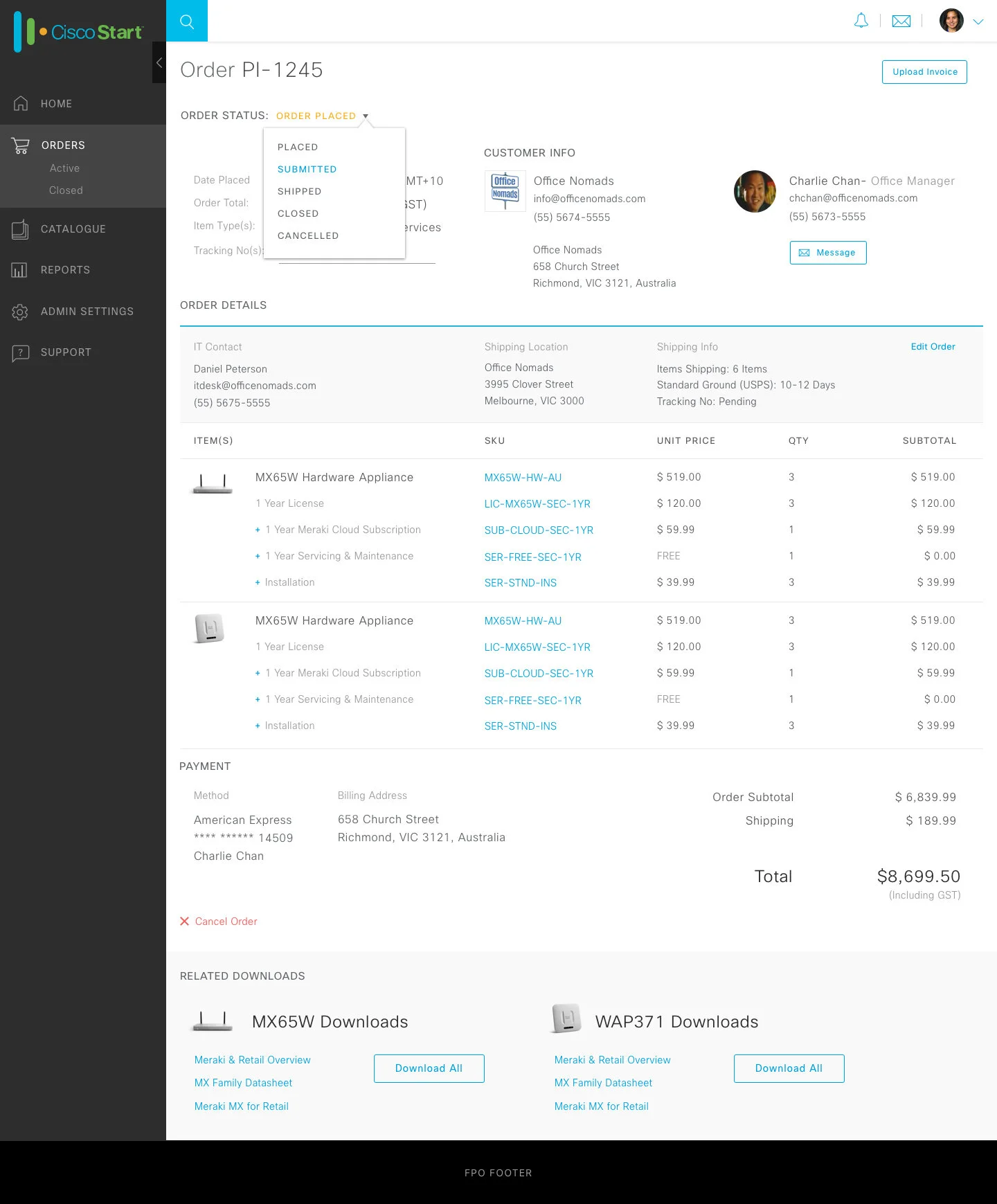Image resolution: width=997 pixels, height=1204 pixels.
Task: Click the Admin Settings gear icon
Action: click(x=20, y=312)
